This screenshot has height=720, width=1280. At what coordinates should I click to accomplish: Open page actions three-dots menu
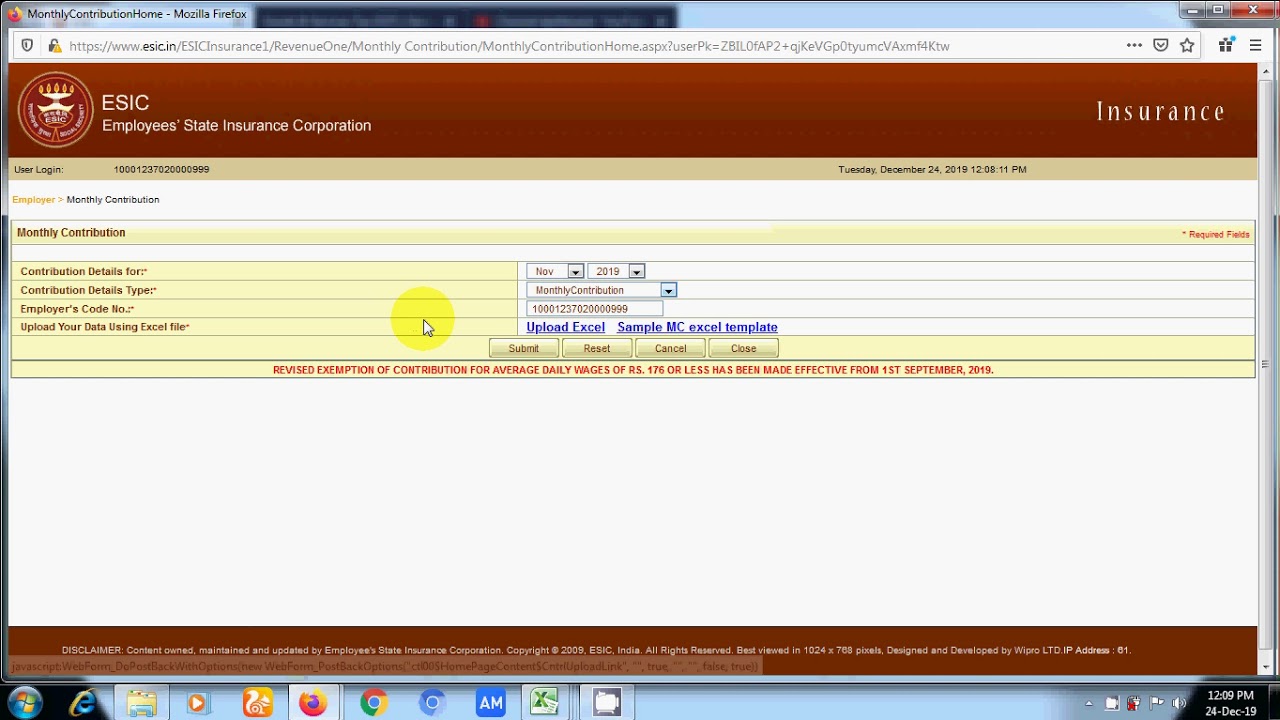(x=1134, y=45)
